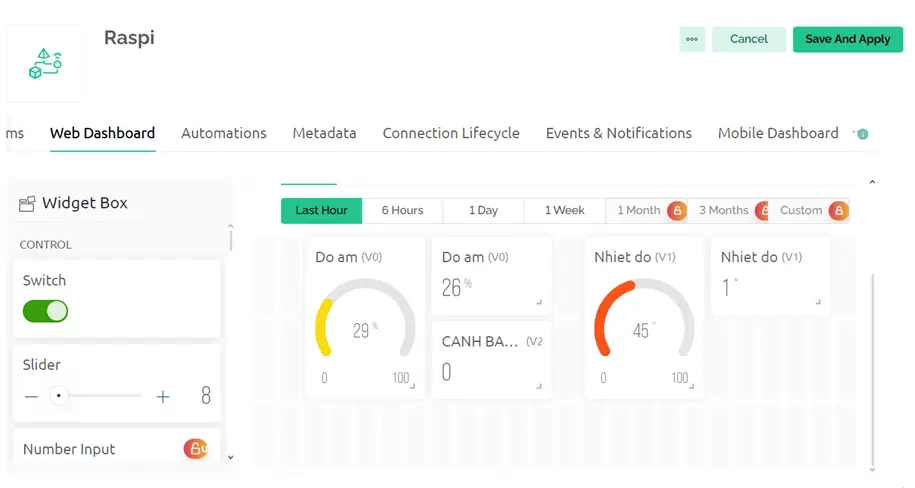Open the Events & Notifications tab
915x488 pixels.
click(x=618, y=133)
